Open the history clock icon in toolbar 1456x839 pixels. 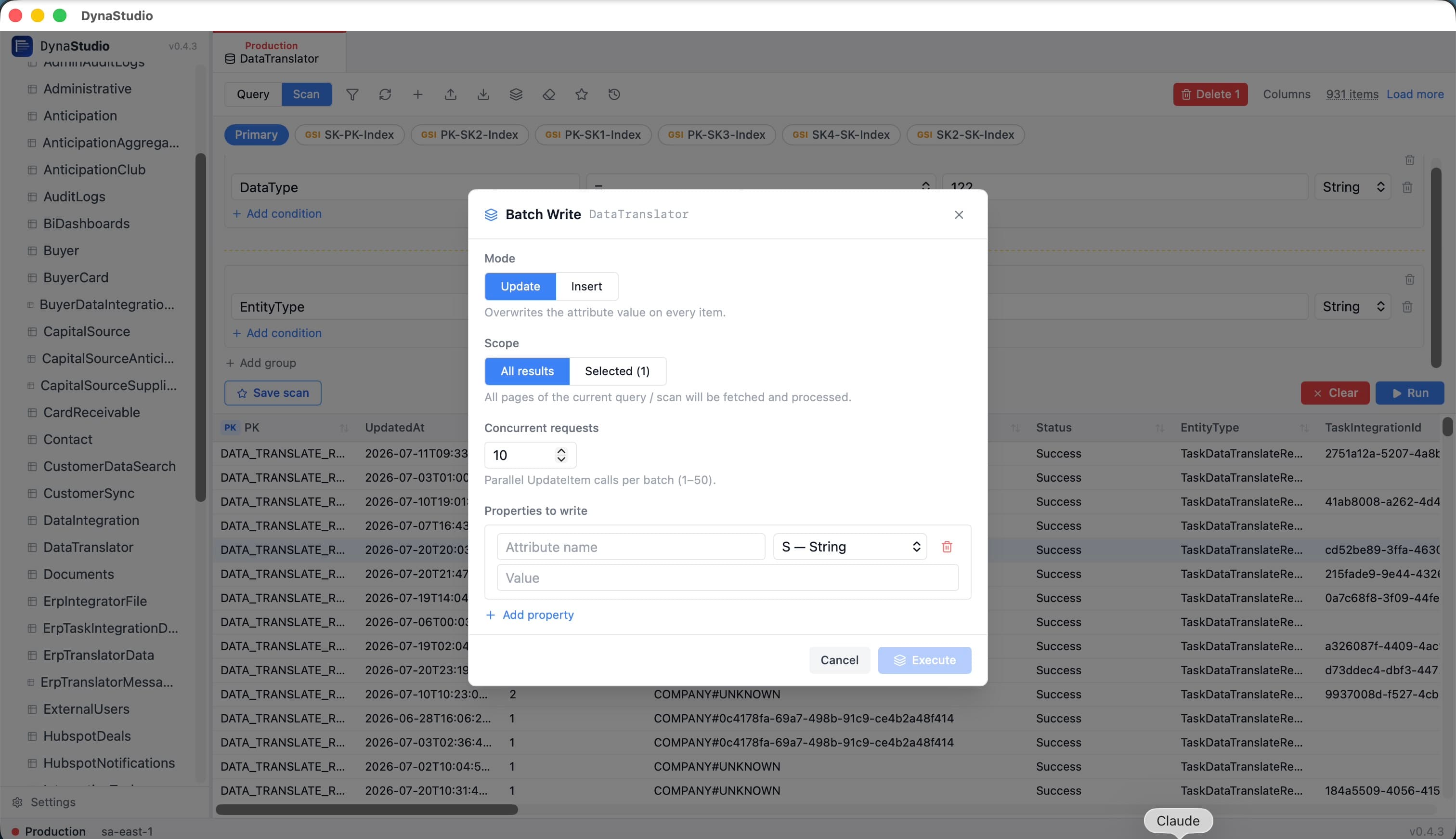click(x=614, y=94)
